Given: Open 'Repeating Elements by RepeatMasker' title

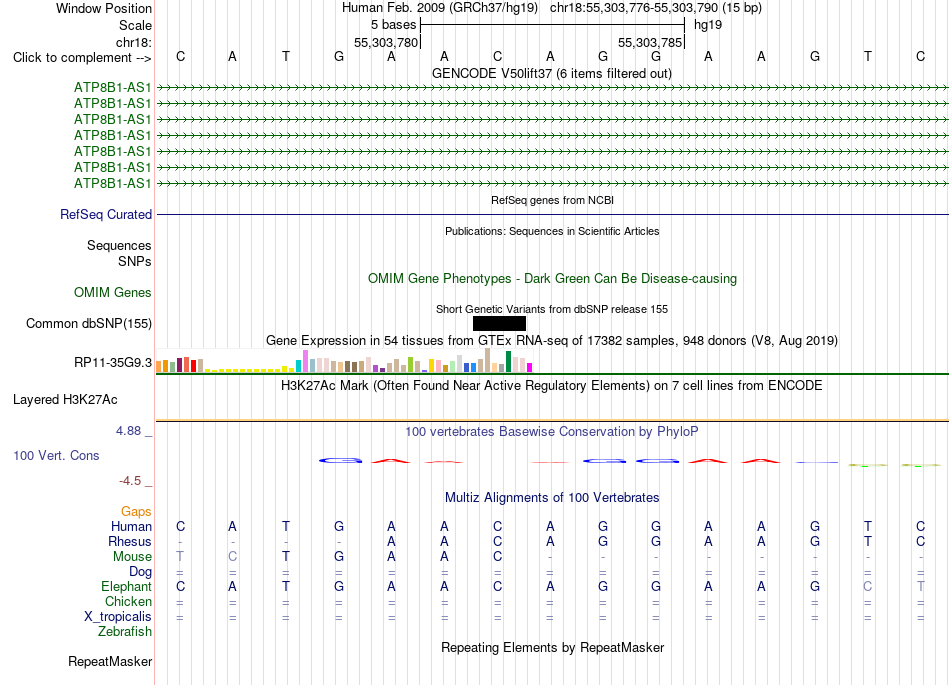Looking at the screenshot, I should point(553,647).
